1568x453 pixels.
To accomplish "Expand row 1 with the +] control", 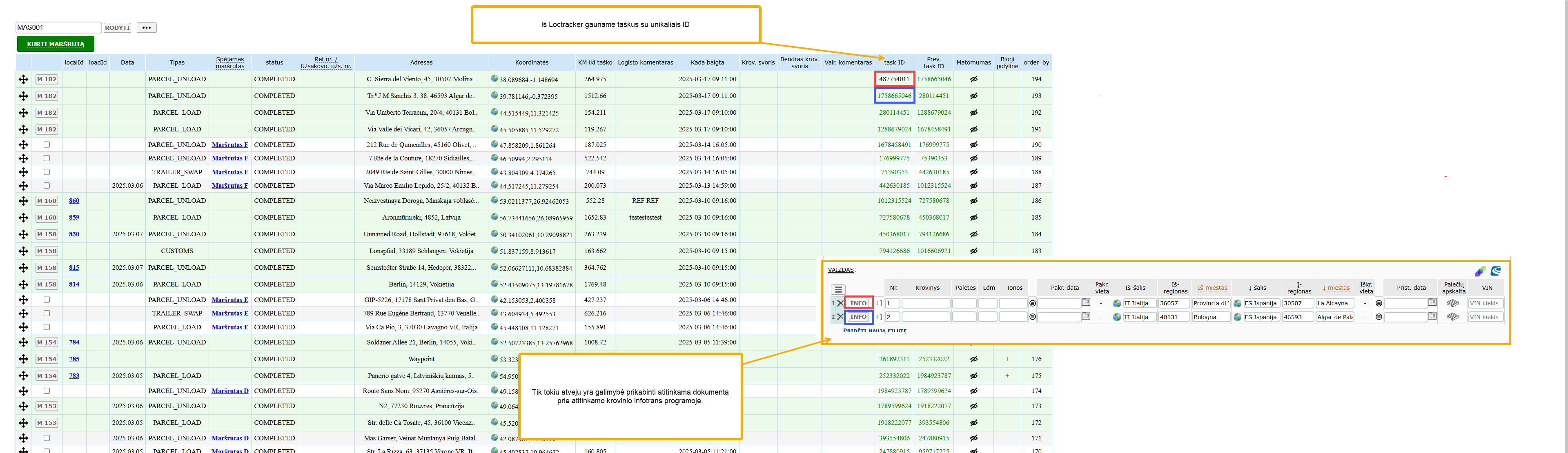I will (x=878, y=303).
